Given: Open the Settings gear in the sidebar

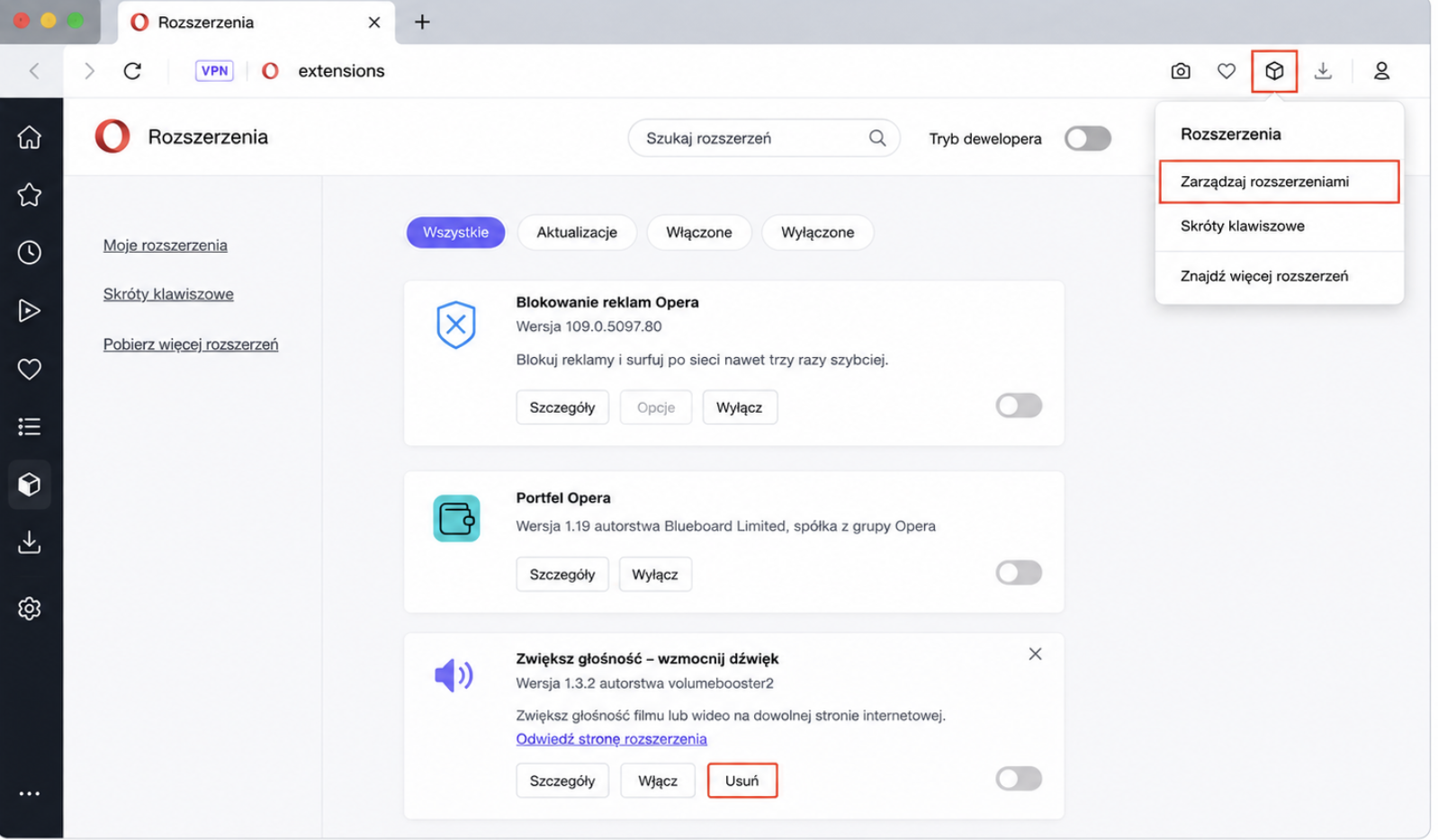Looking at the screenshot, I should tap(30, 609).
